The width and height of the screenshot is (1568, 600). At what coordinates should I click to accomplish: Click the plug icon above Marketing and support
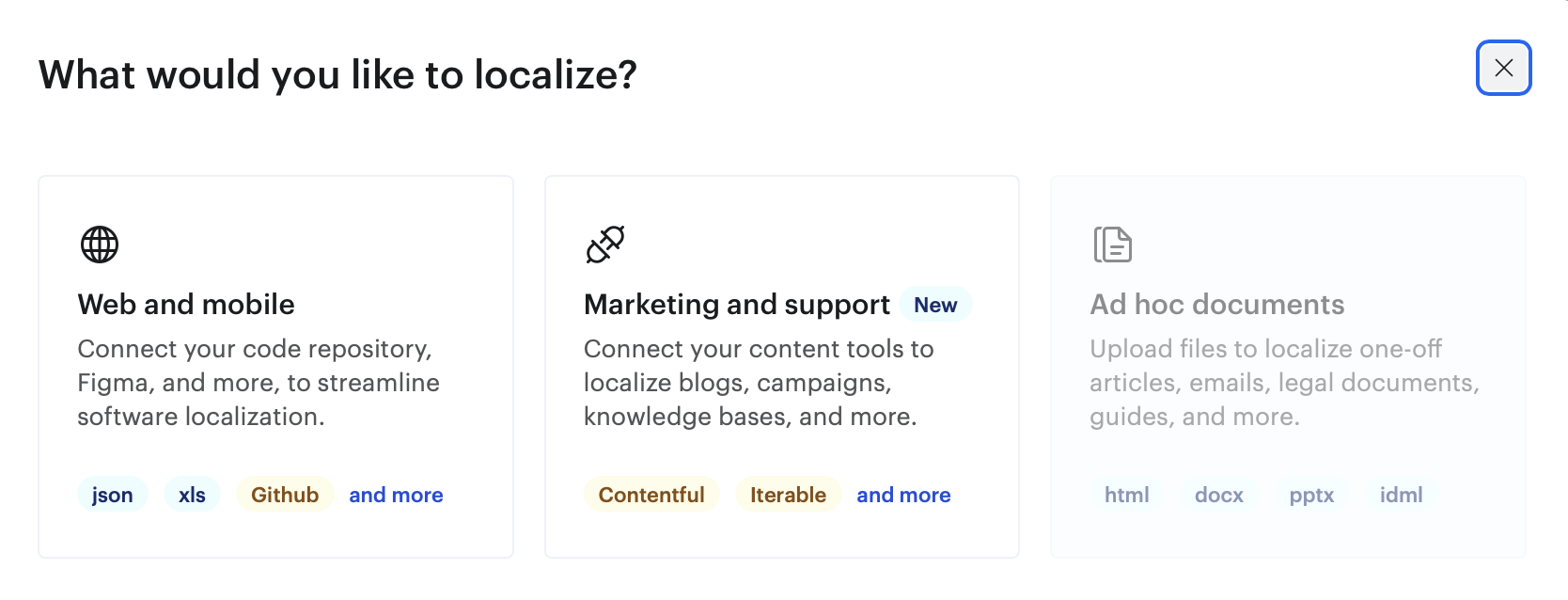click(x=605, y=245)
